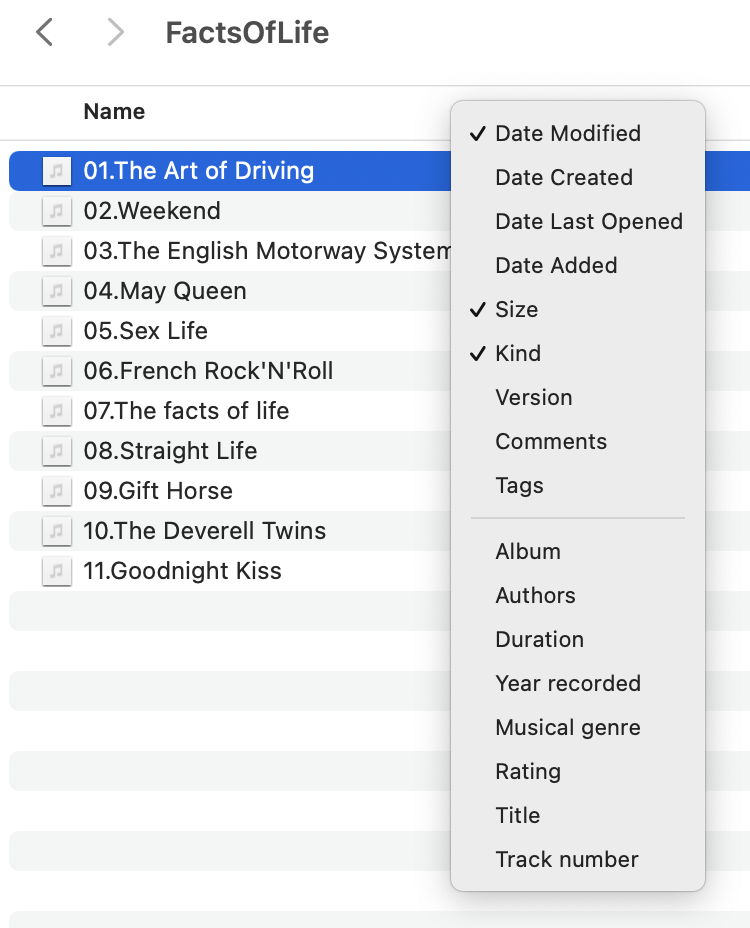Click the music icon for 11.Goodnight Kiss
Screen dimensions: 750x928
tap(57, 571)
